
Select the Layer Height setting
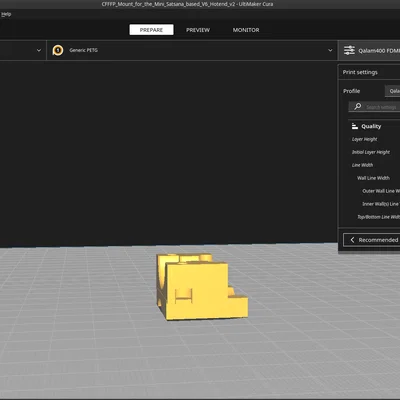coord(365,139)
